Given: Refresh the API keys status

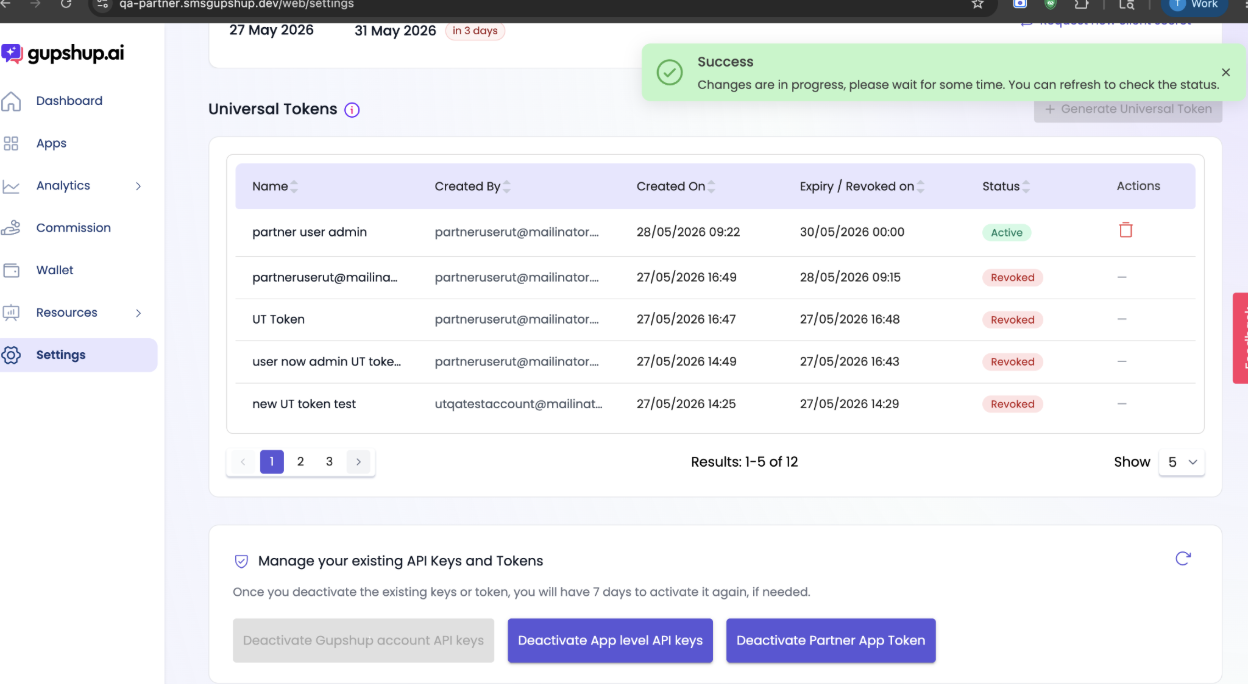Looking at the screenshot, I should point(1183,559).
